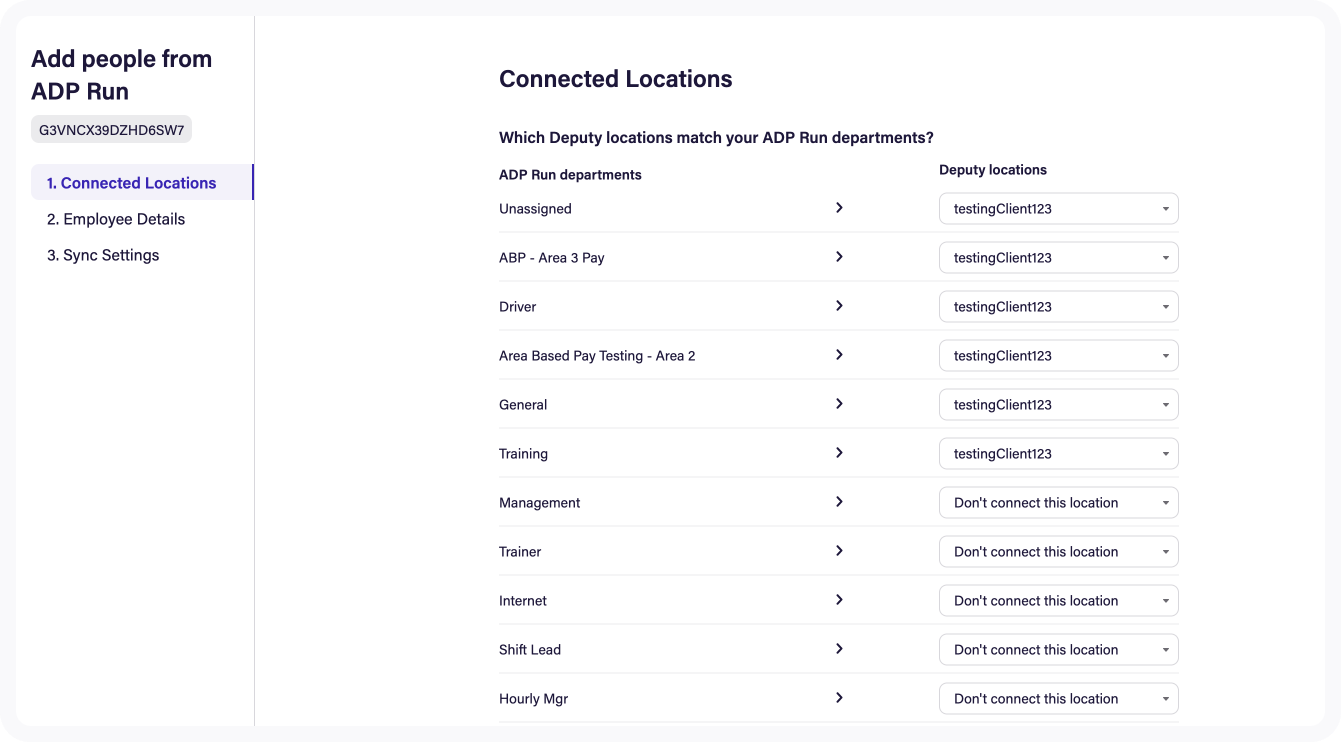Click the arrow icon beside Trainer
Screen dimensions: 1341x742
tap(839, 551)
